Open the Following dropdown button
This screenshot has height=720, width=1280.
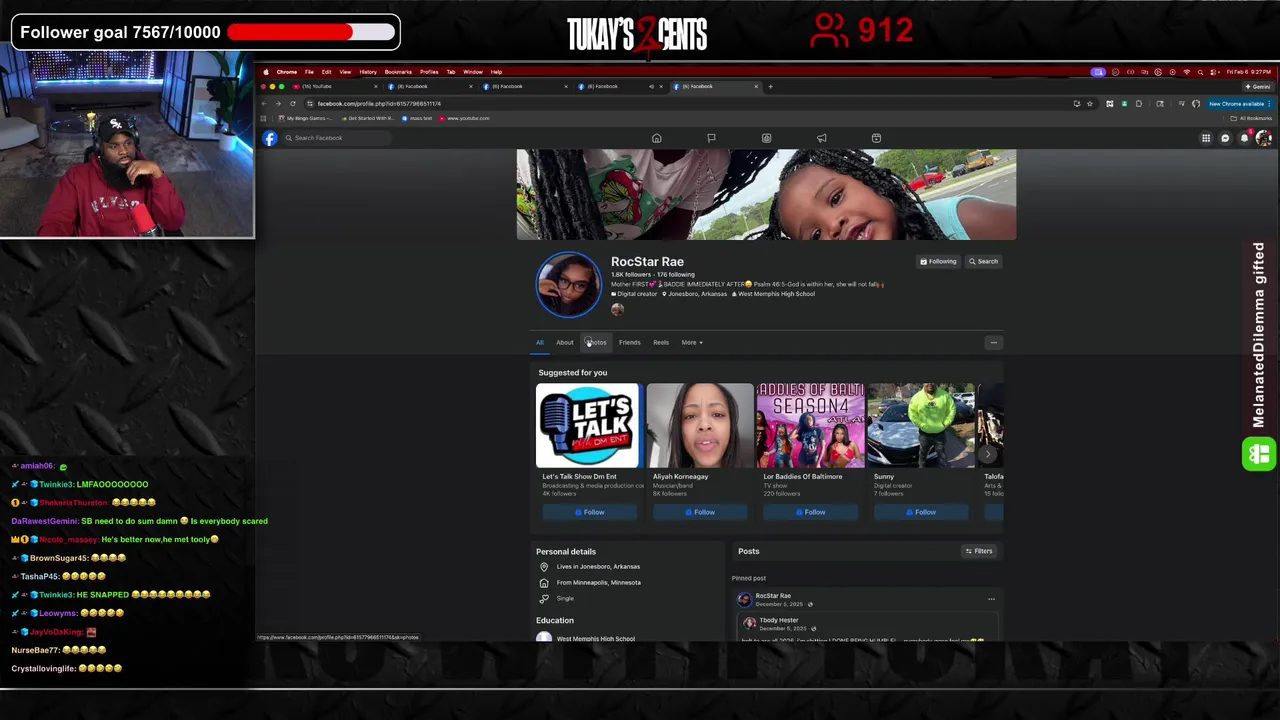[938, 262]
